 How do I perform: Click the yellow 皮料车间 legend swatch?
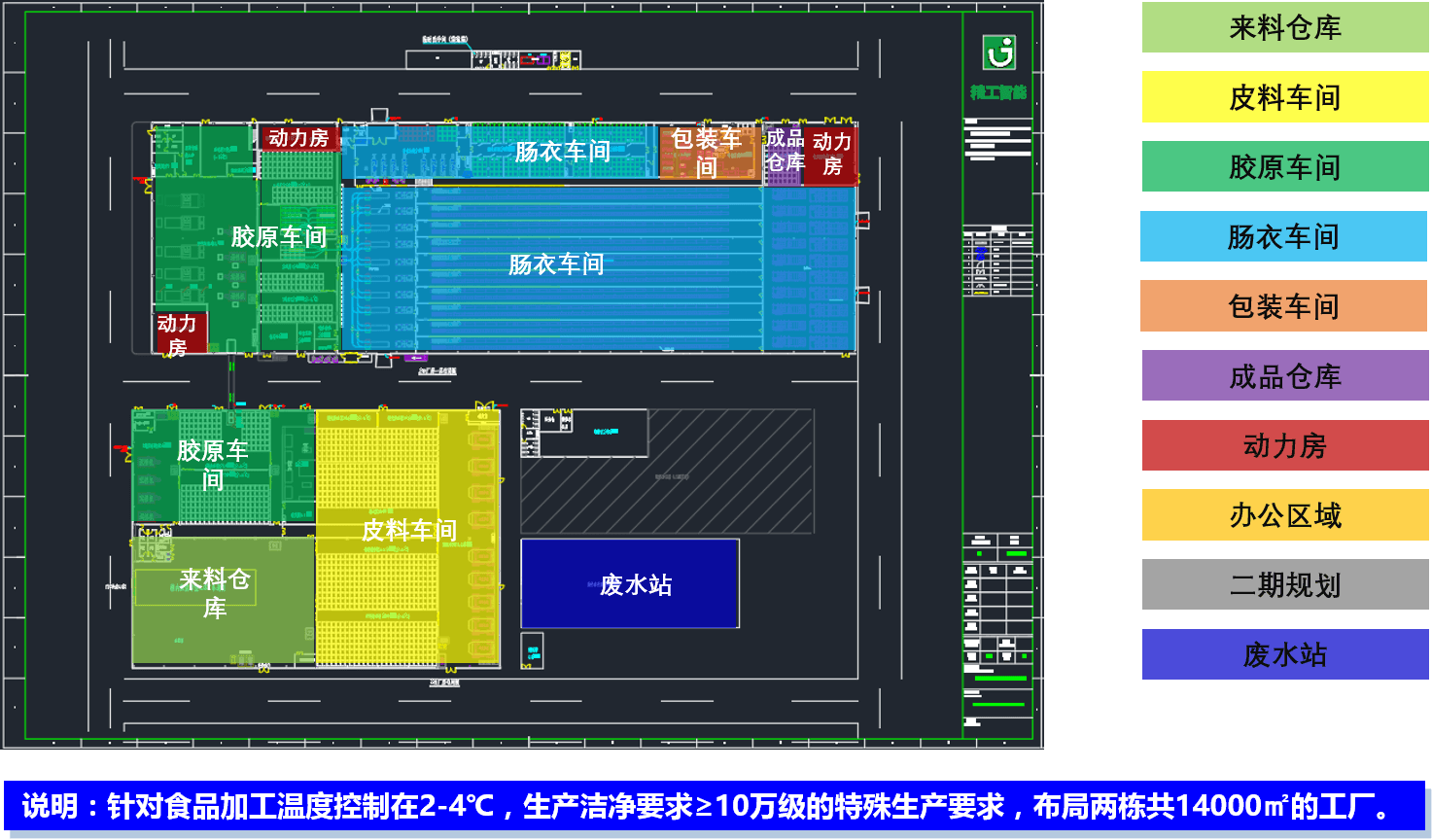1284,97
